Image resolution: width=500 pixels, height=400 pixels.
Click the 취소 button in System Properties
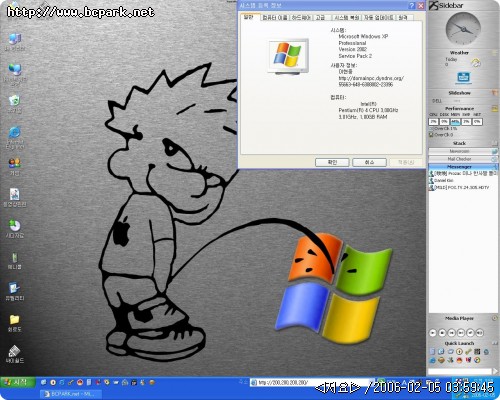click(x=369, y=162)
